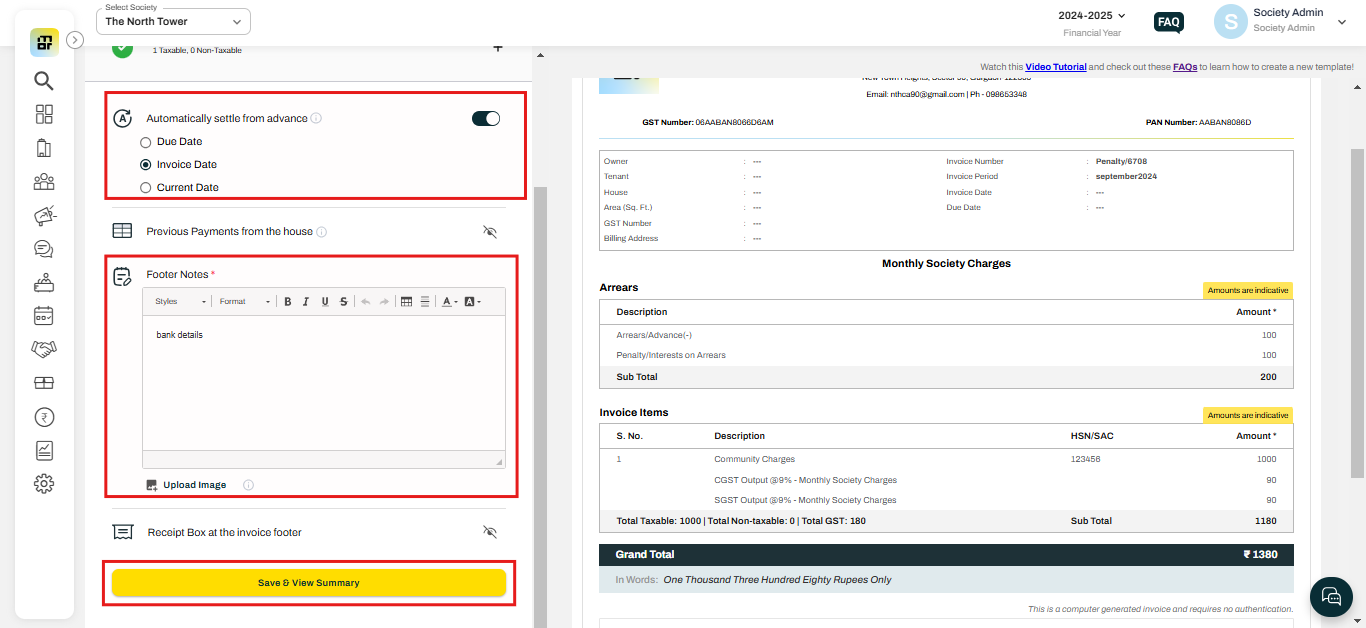Viewport: 1366px width, 628px height.
Task: Select the Current Date radio option
Action: coord(146,187)
